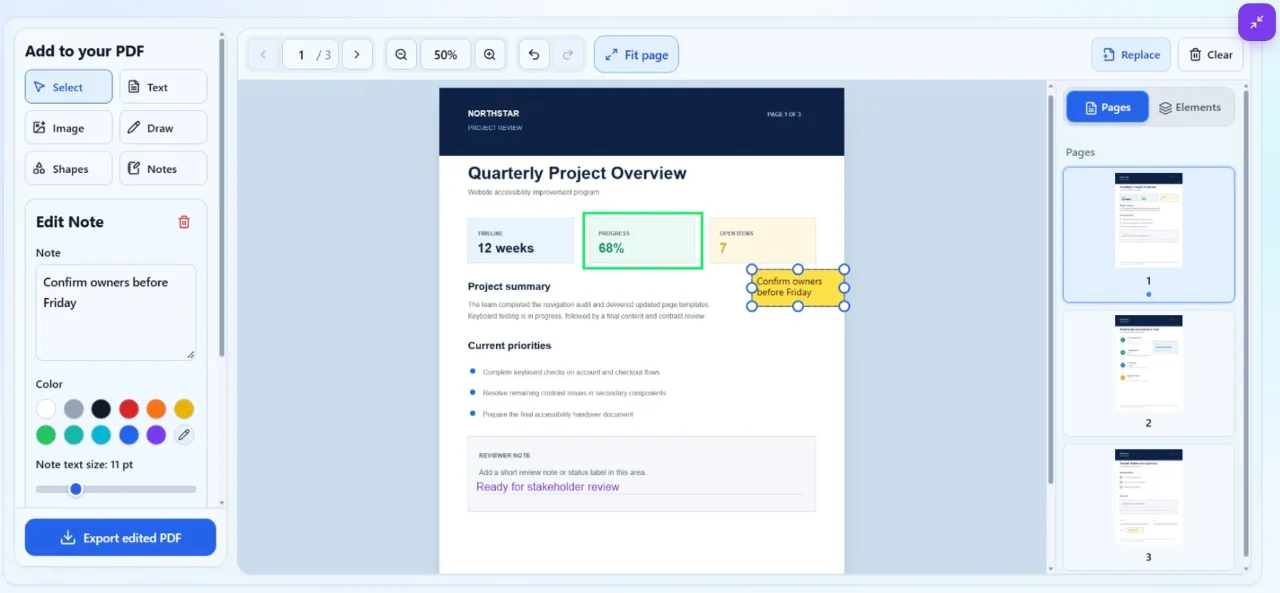Pick the teal color swatch

click(x=74, y=435)
